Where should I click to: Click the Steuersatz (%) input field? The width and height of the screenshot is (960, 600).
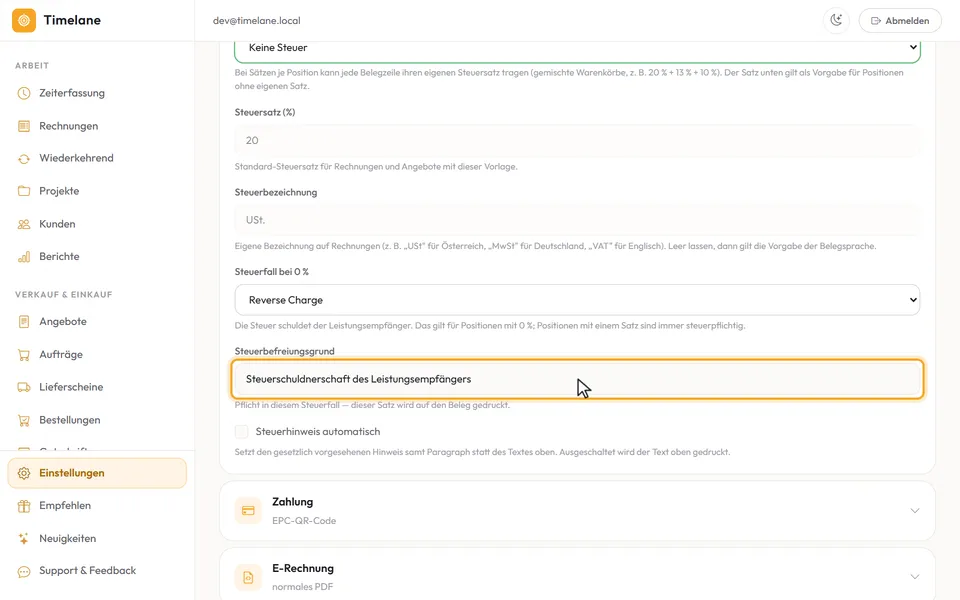pyautogui.click(x=577, y=140)
